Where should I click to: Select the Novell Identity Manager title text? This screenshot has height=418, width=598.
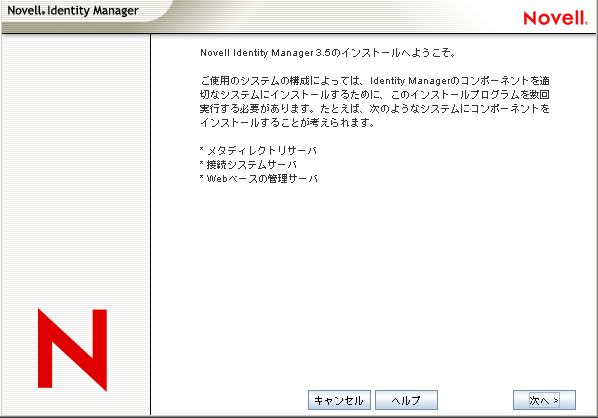pos(73,11)
